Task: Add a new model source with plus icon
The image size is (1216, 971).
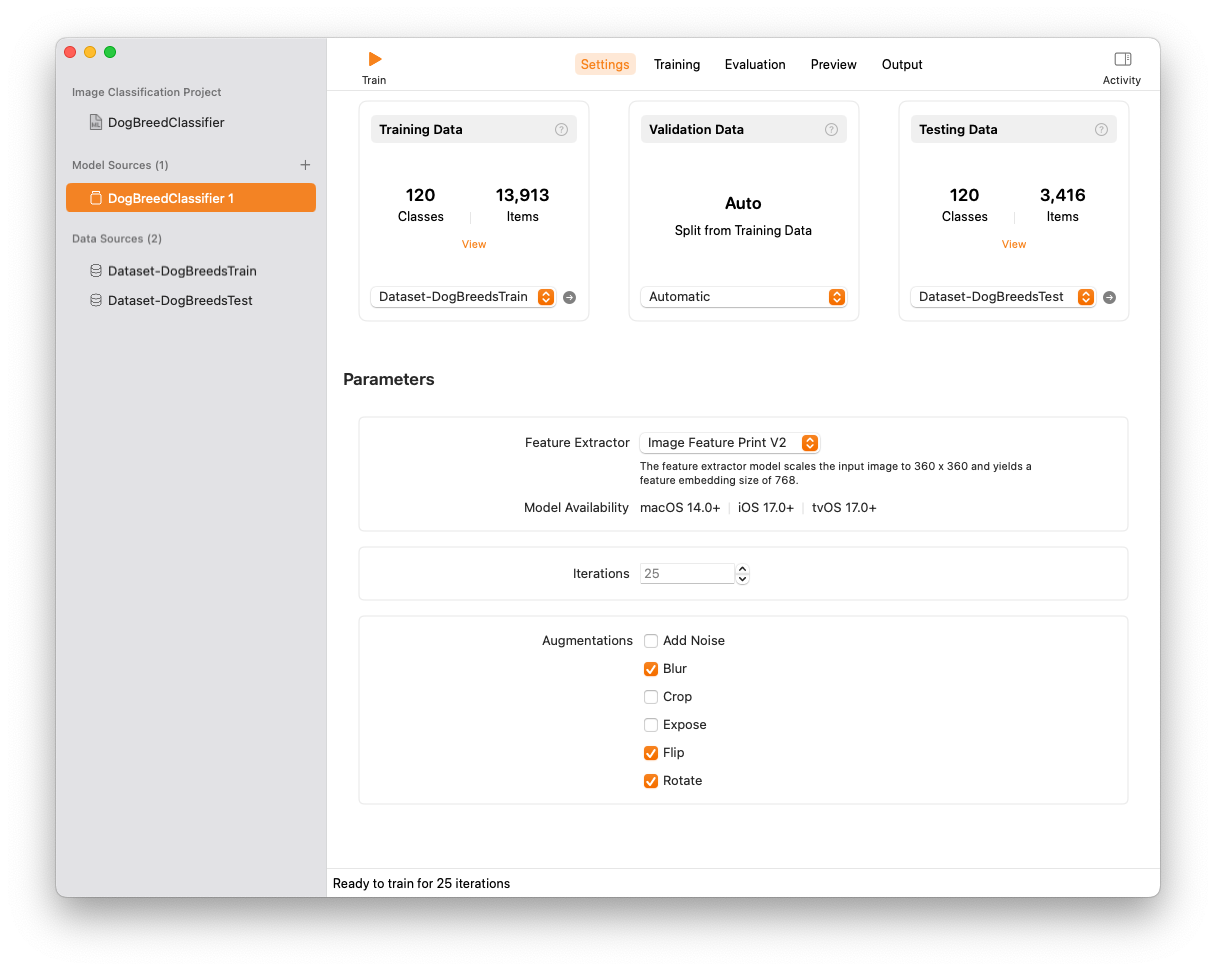Action: click(305, 165)
